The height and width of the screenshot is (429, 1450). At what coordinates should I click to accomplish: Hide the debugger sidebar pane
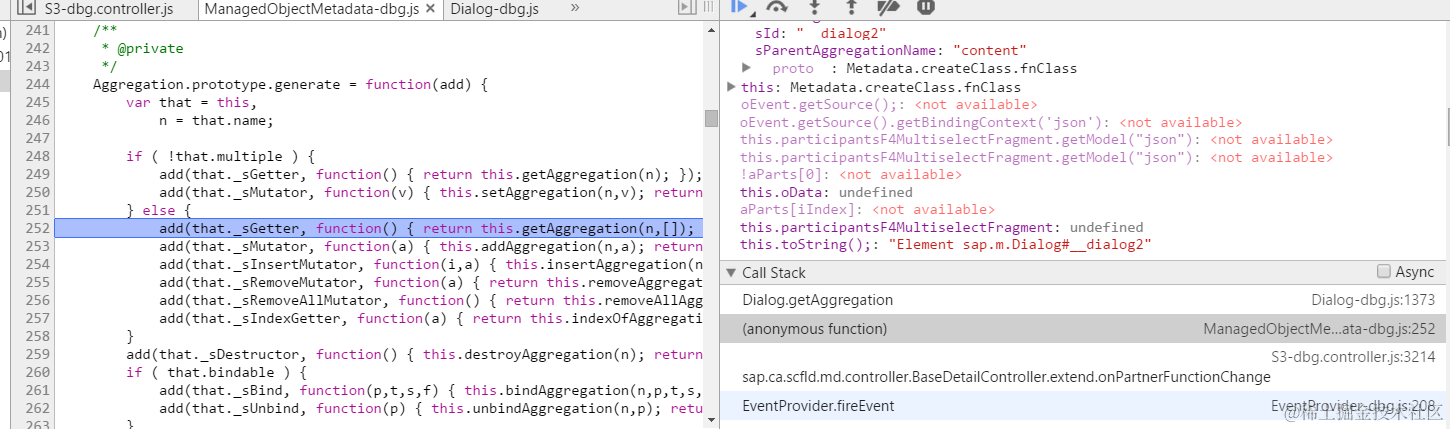[686, 8]
